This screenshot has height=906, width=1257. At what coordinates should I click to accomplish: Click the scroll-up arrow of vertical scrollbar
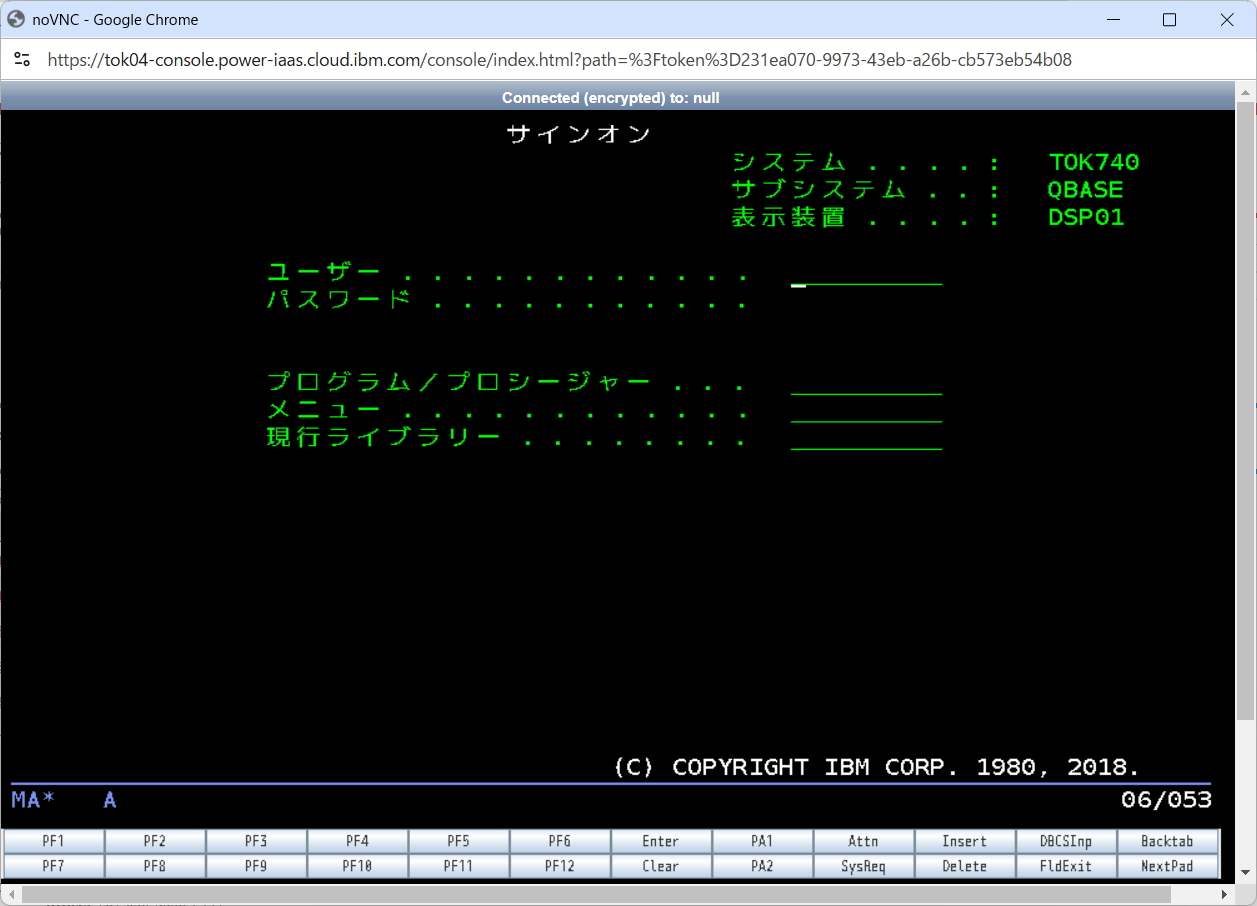1245,91
